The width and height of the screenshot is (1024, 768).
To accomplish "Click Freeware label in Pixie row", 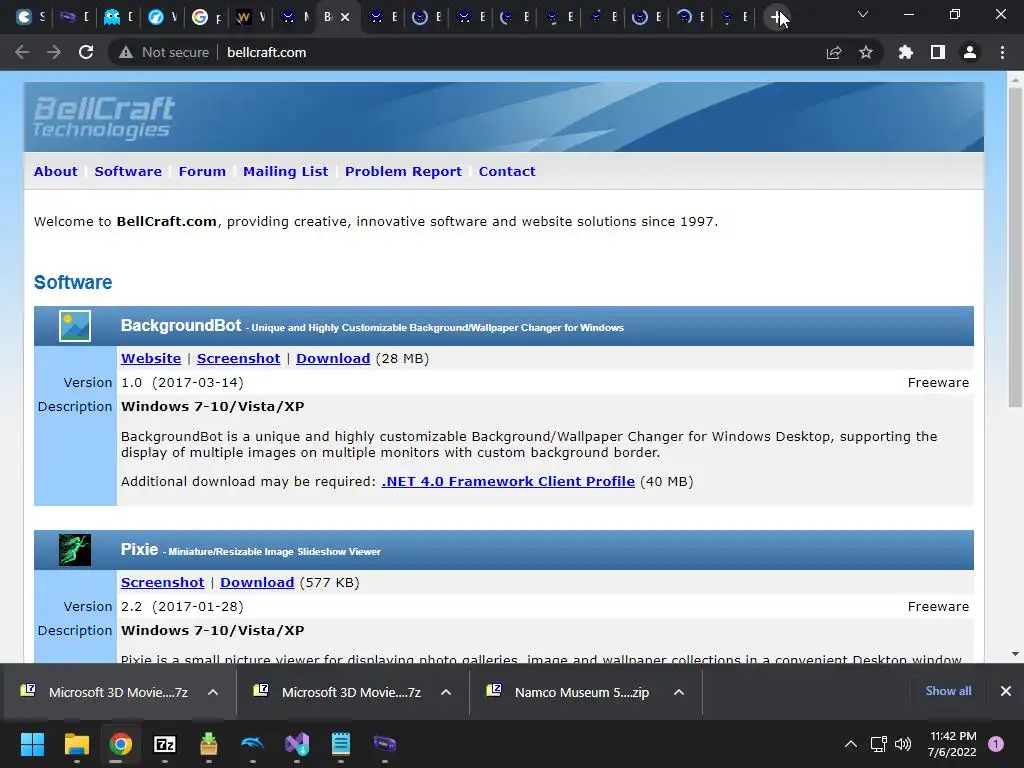I will (x=938, y=607).
